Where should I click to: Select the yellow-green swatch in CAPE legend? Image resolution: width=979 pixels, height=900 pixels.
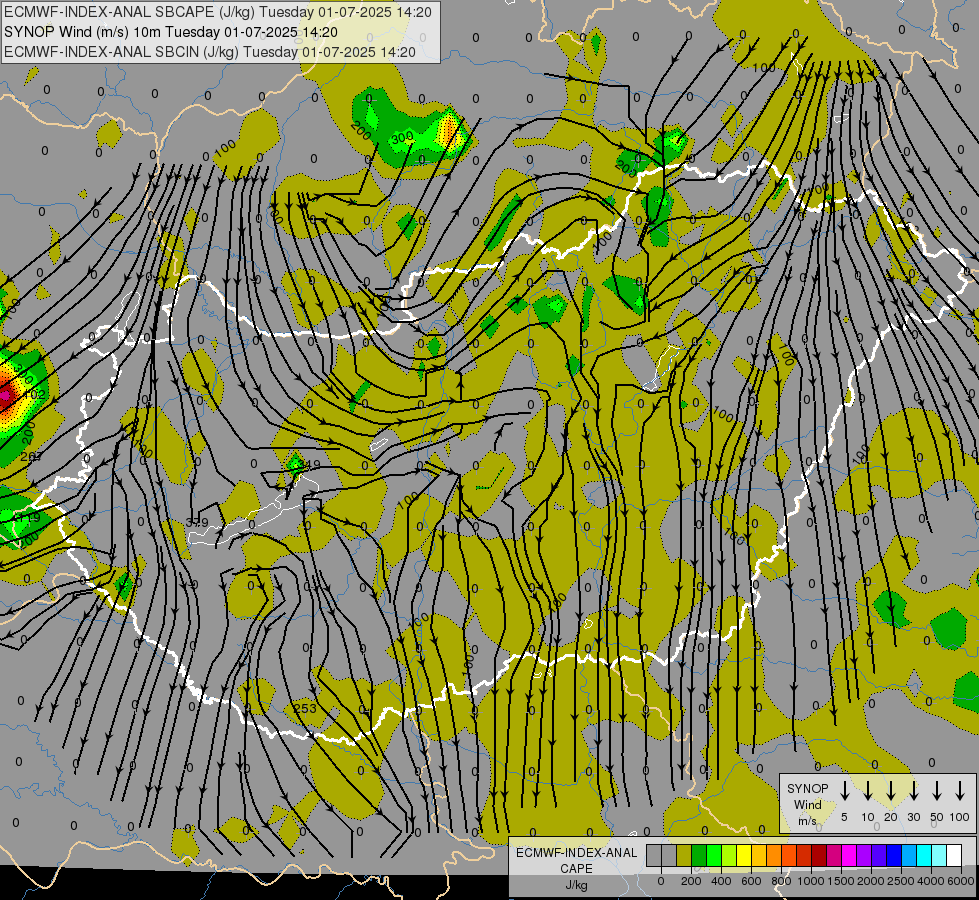click(729, 855)
